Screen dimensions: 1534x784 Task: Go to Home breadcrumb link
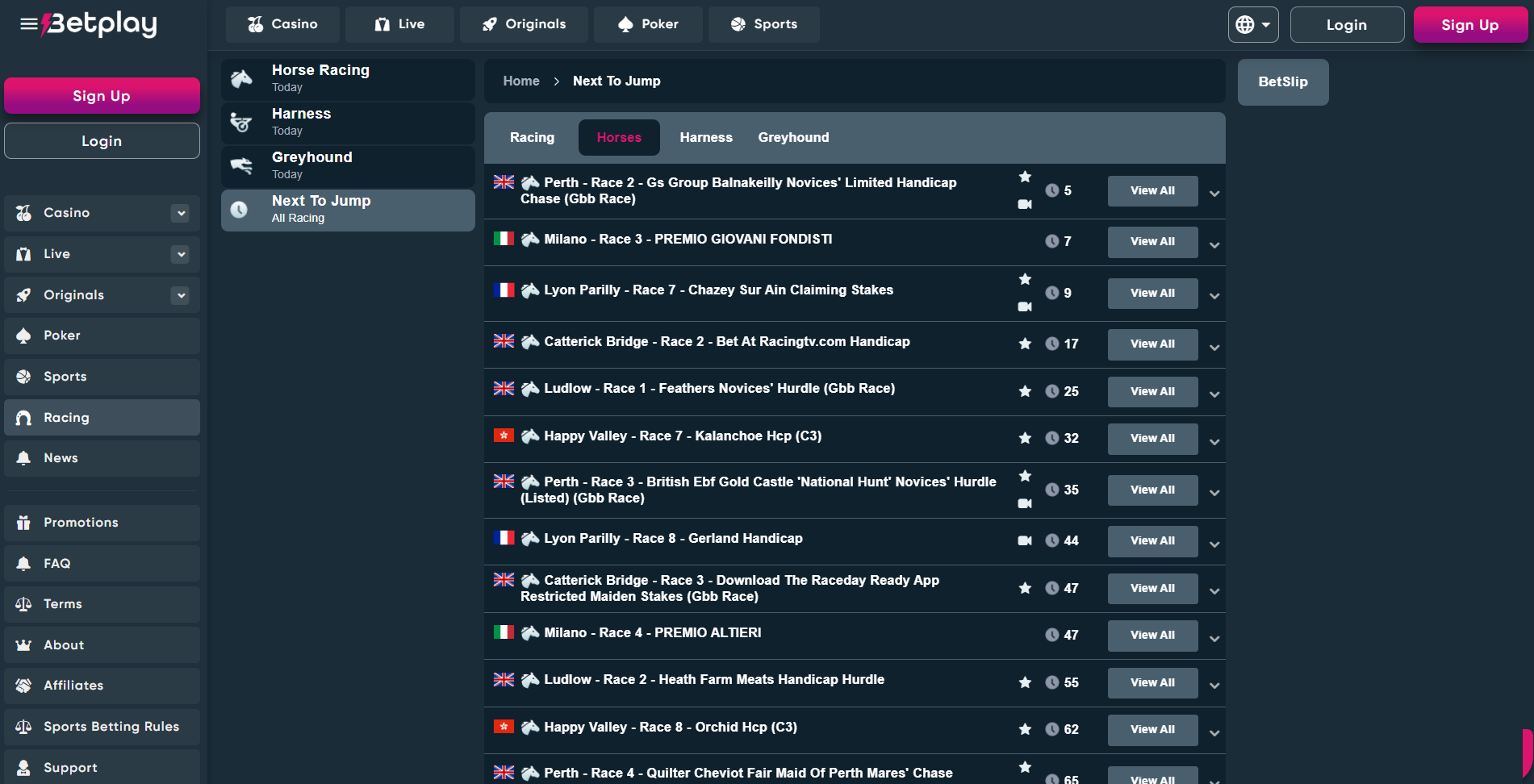(x=521, y=81)
